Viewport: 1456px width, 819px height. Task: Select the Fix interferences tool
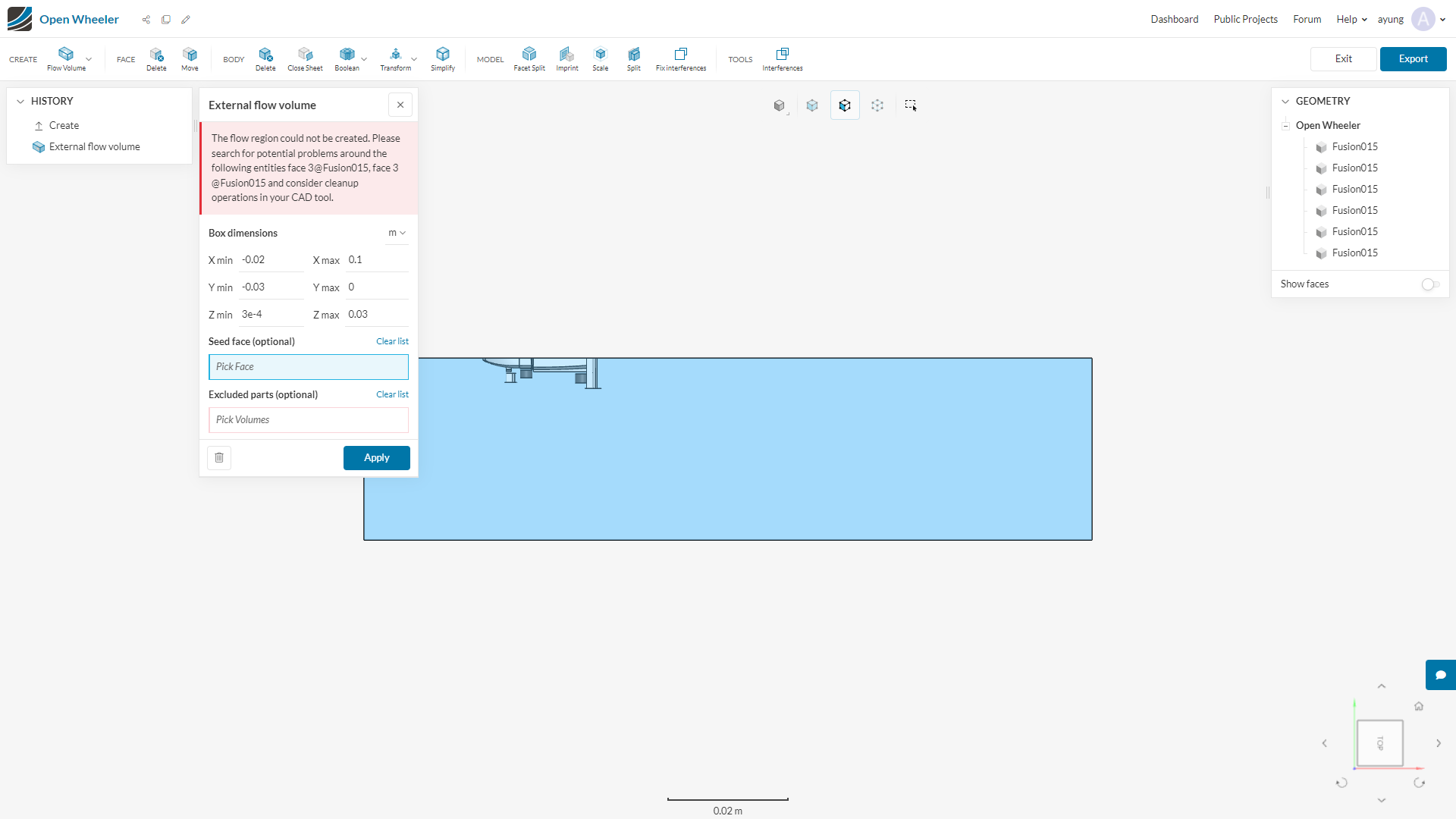tap(680, 55)
